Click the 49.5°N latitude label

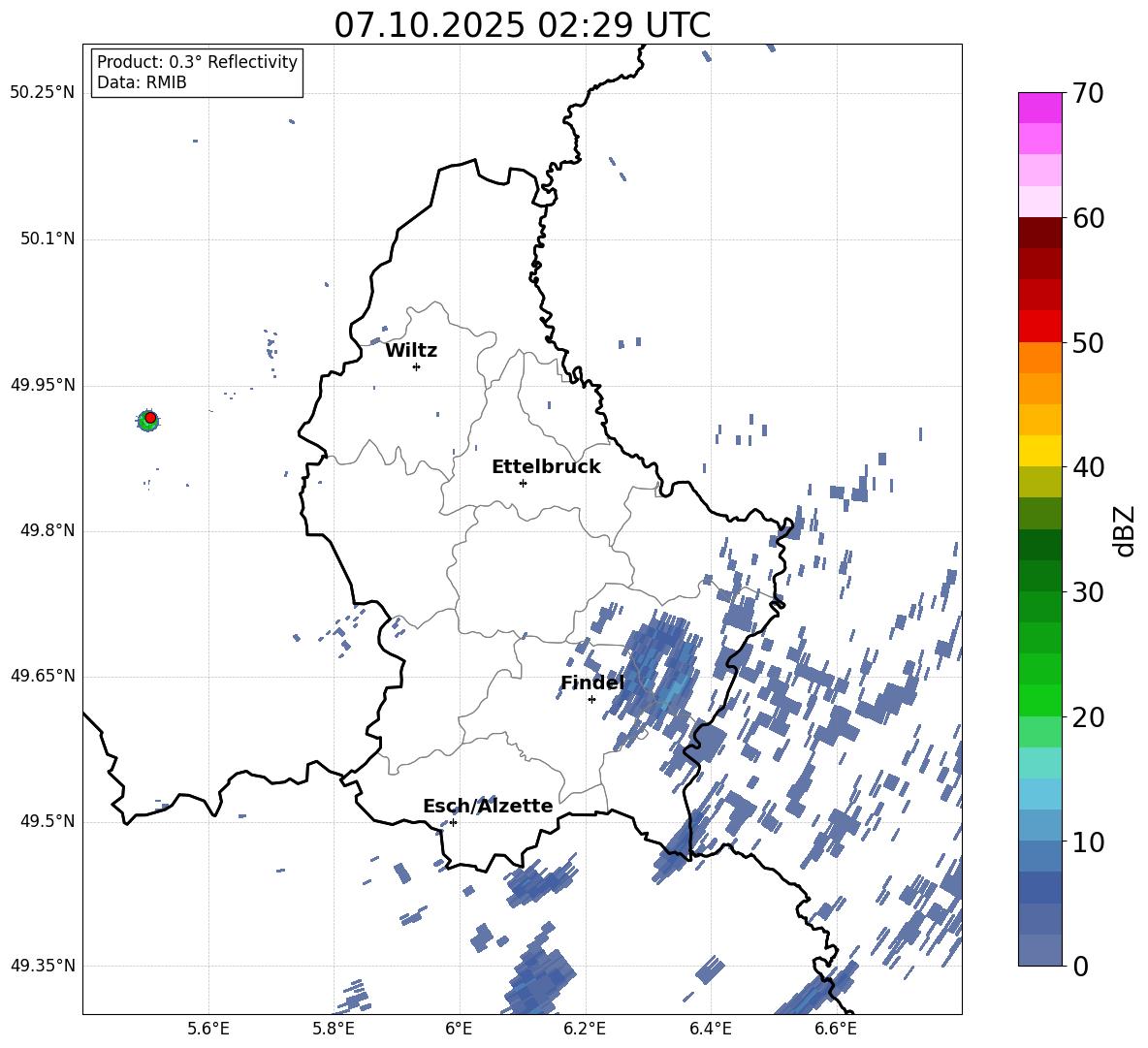coord(48,821)
